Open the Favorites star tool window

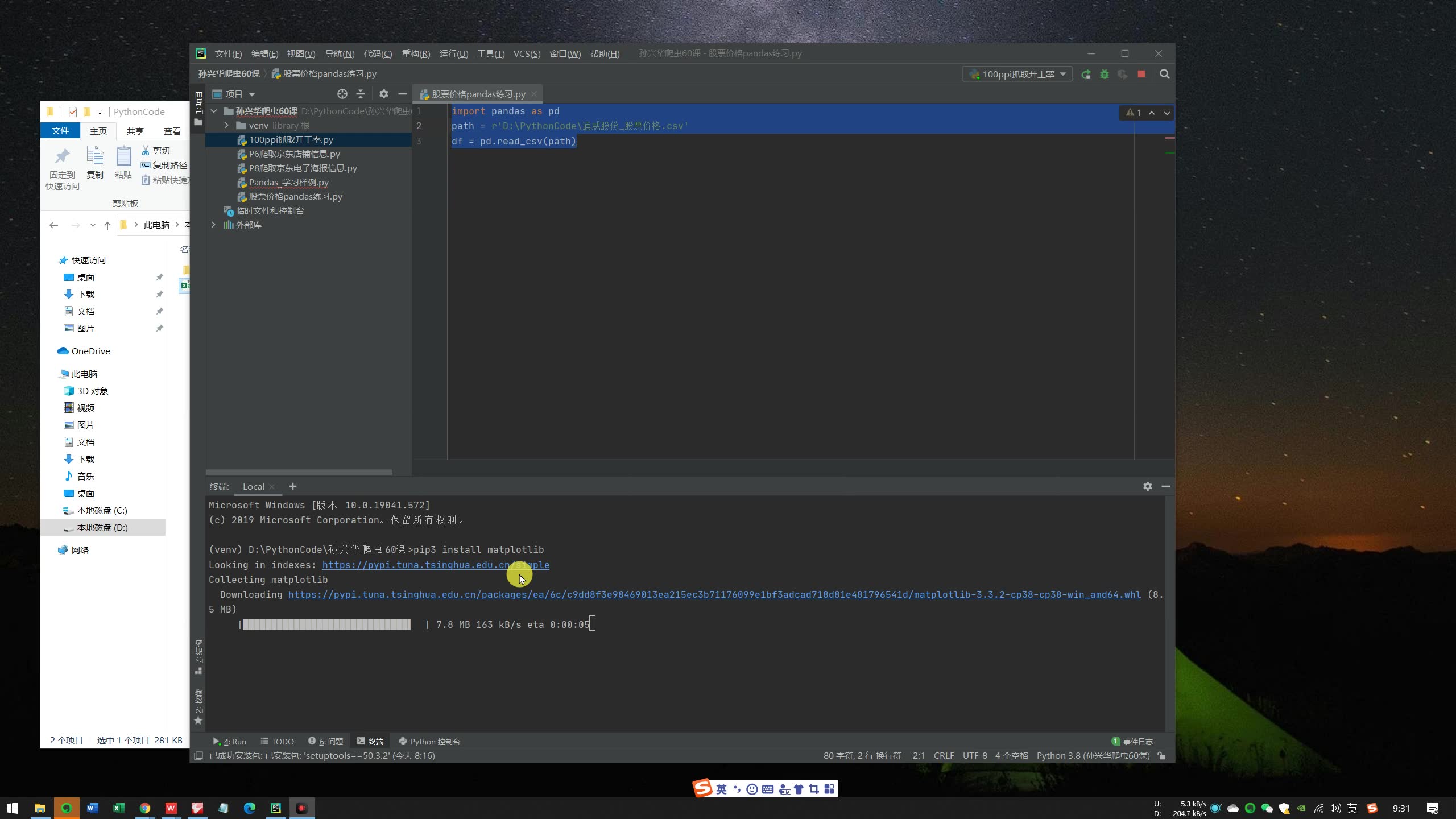tap(198, 708)
